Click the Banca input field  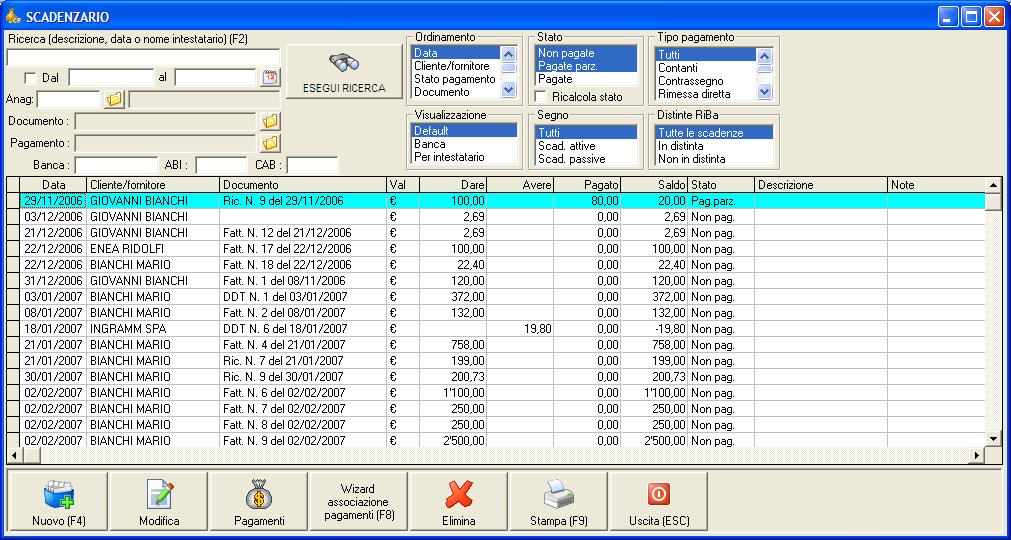tap(116, 165)
